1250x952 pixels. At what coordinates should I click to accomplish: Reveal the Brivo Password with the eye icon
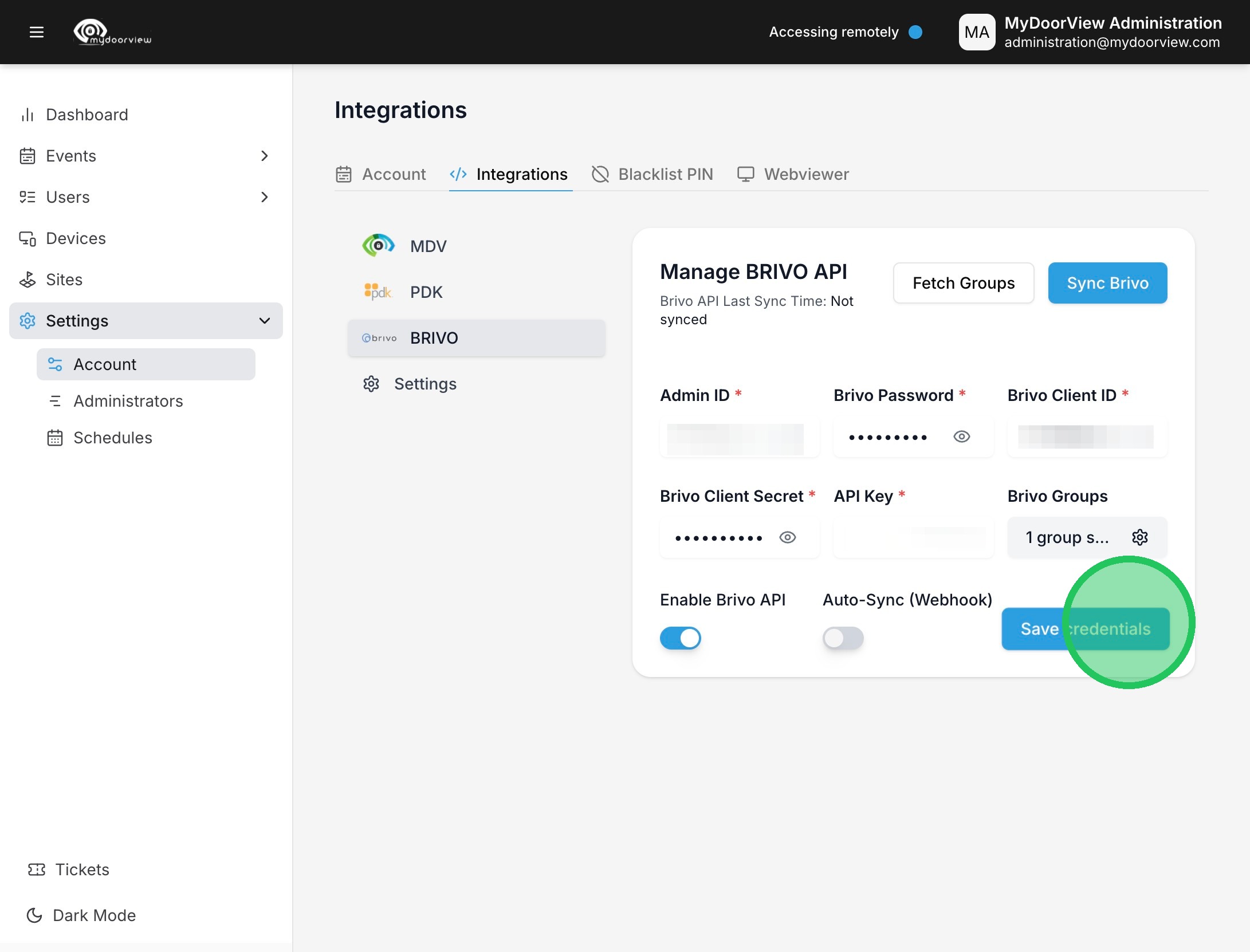961,437
